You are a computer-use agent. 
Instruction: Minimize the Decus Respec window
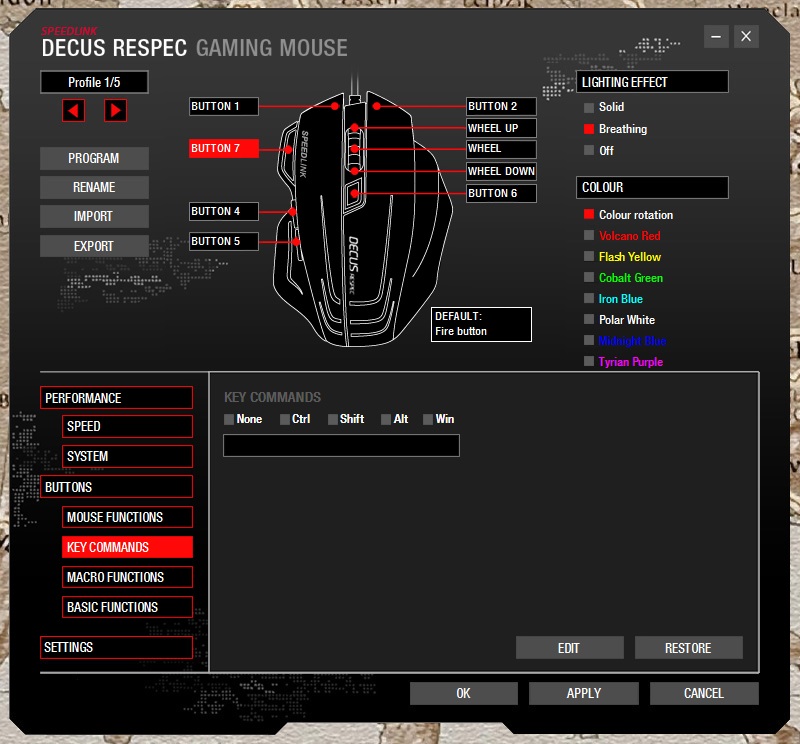tap(716, 37)
